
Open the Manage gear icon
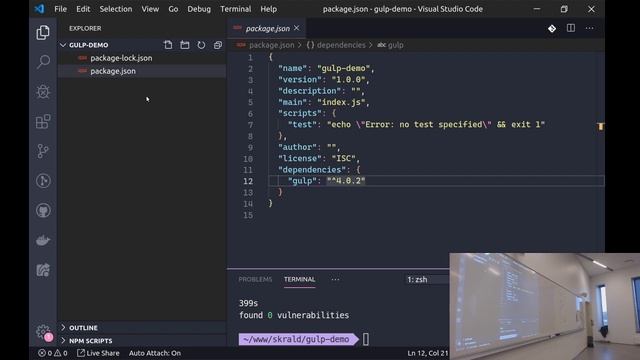[44, 331]
